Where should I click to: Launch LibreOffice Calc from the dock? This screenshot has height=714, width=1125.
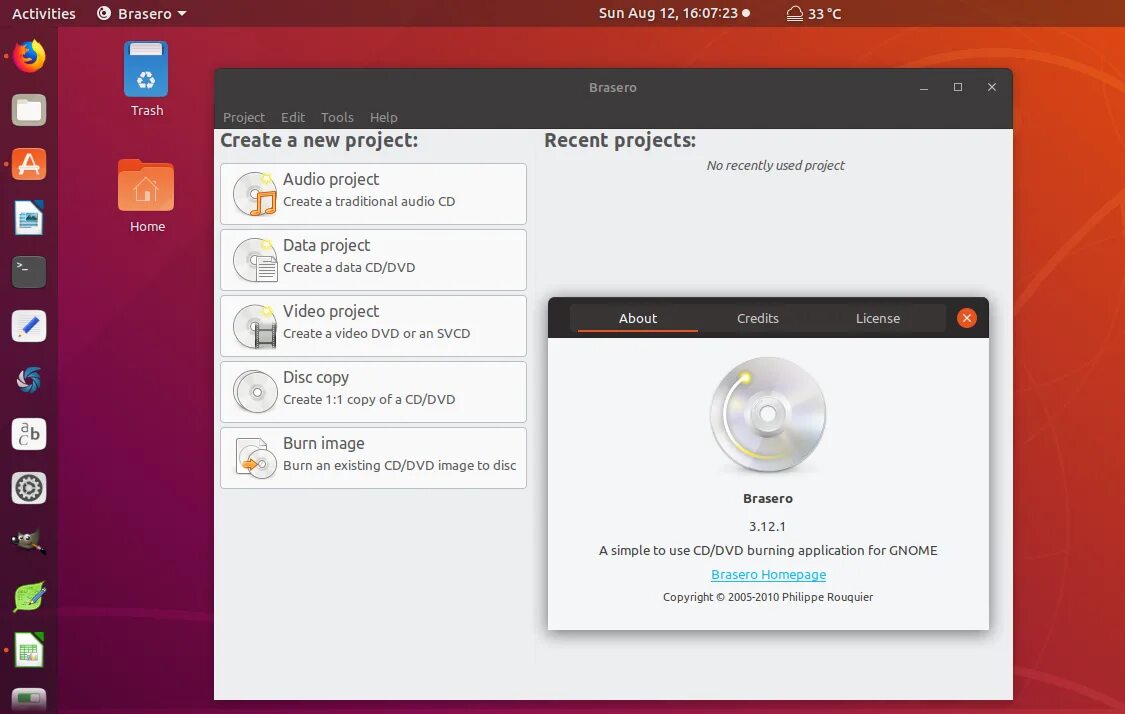pos(29,650)
